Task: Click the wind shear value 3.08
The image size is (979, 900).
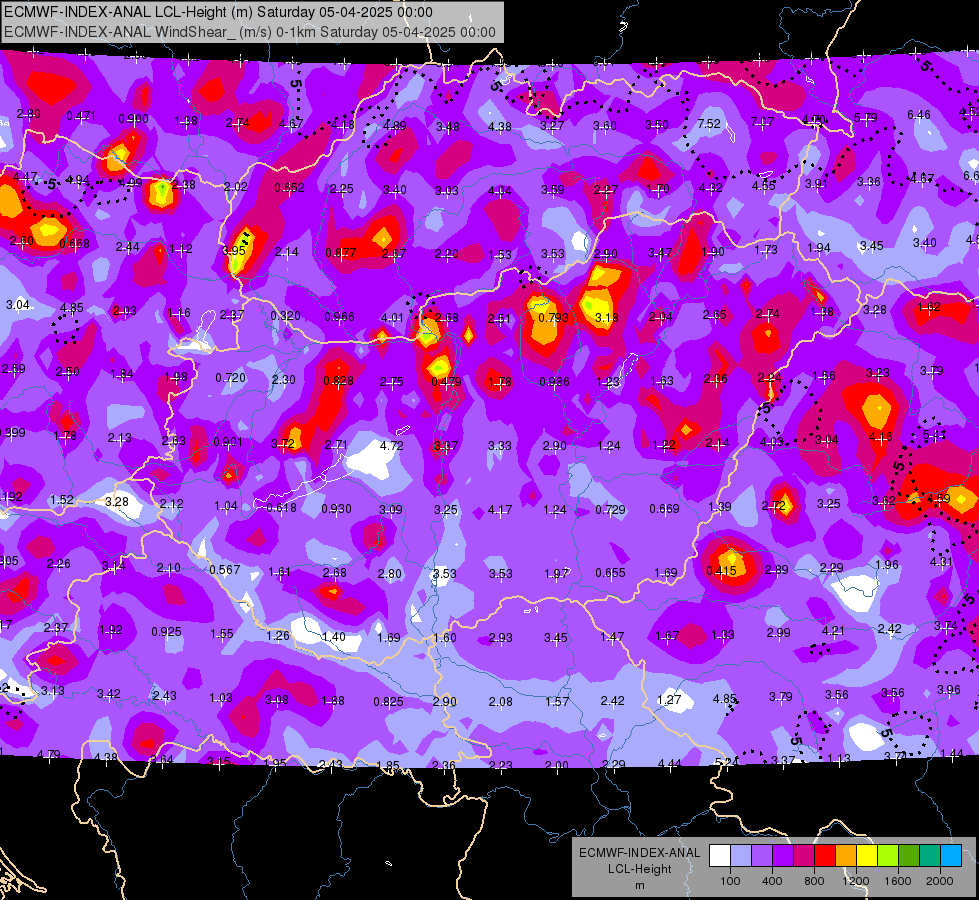Action: click(277, 700)
